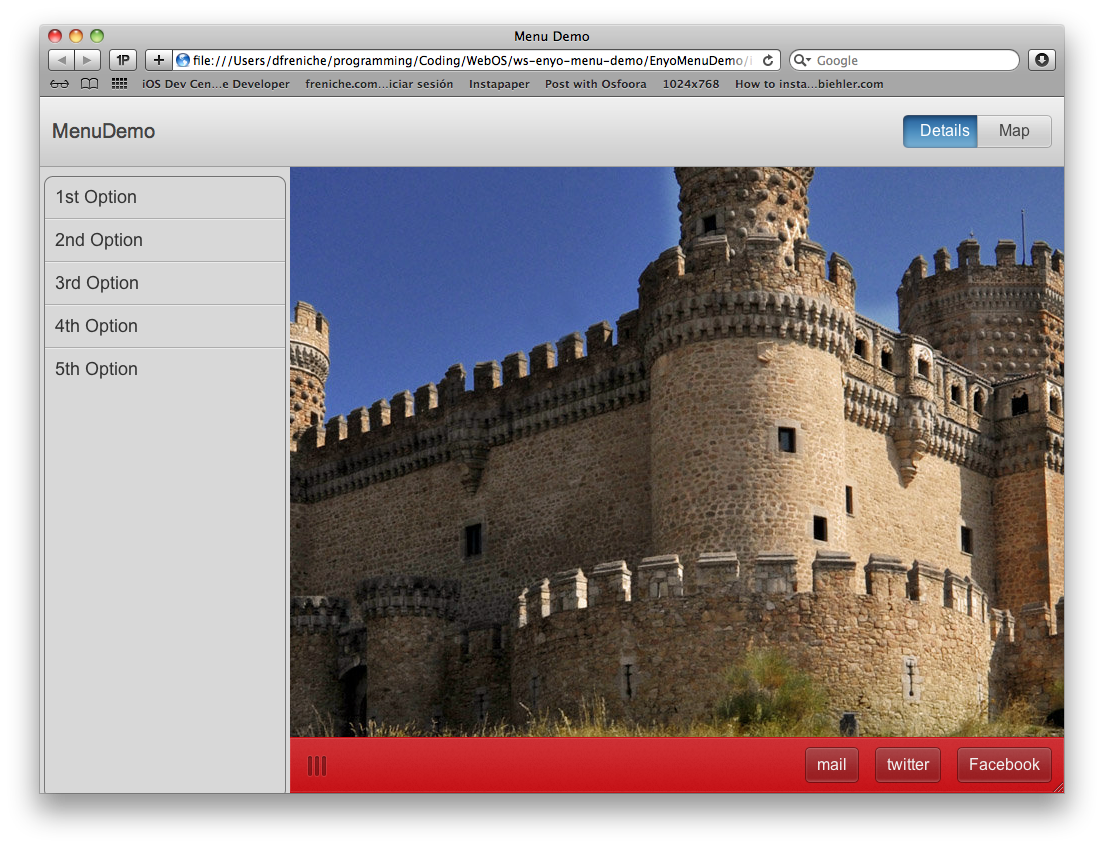Click the plus add bookmark button
The height and width of the screenshot is (848, 1104).
pos(158,60)
